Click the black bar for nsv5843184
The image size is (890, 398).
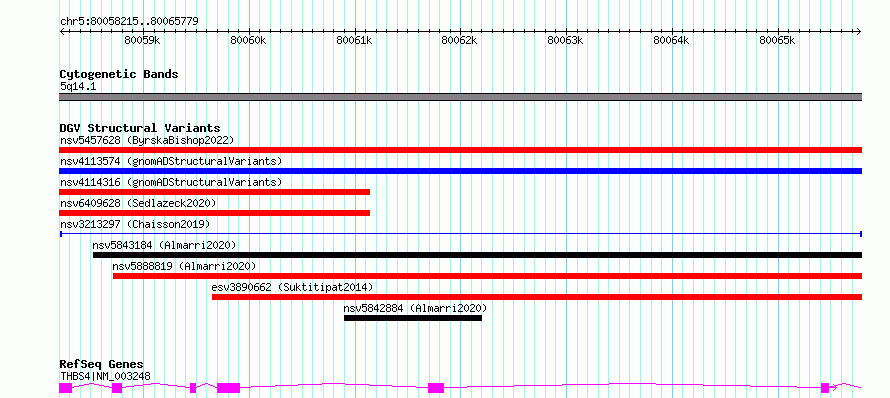pos(477,255)
